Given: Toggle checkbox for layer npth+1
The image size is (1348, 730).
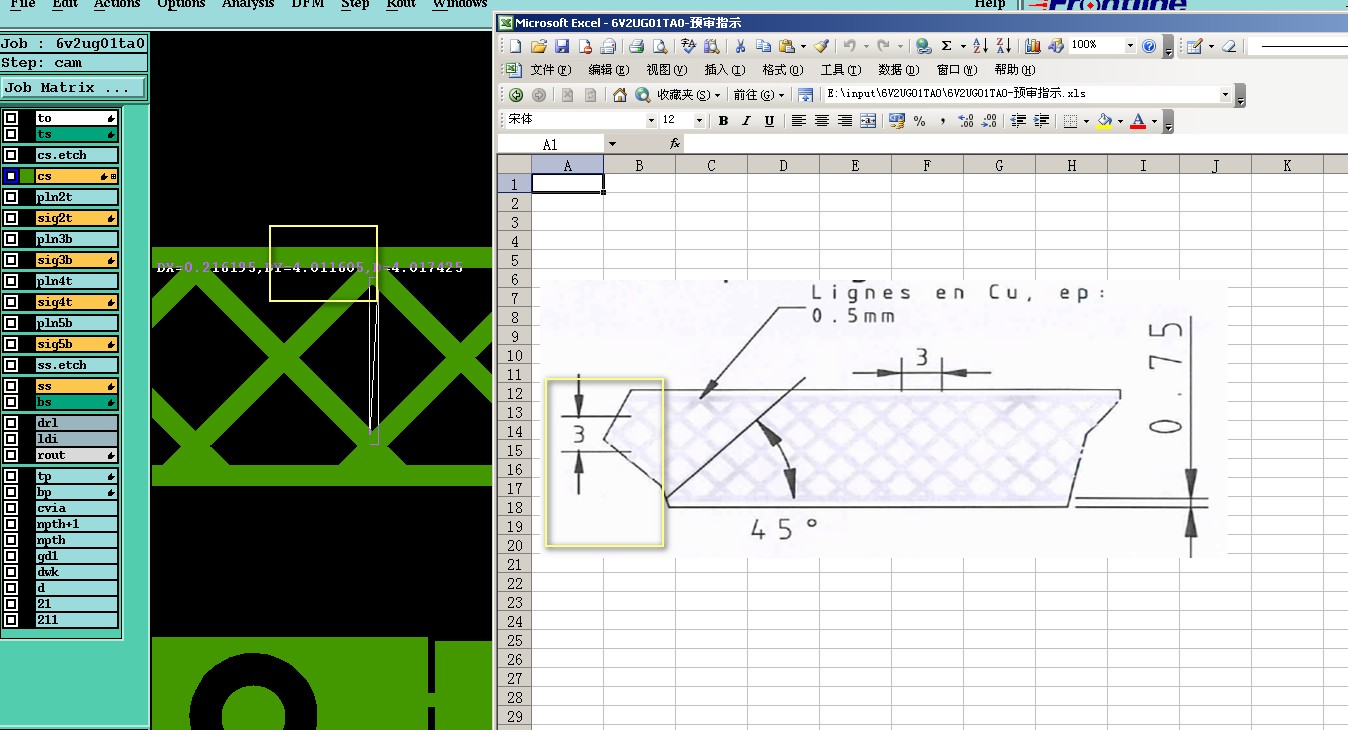Looking at the screenshot, I should pyautogui.click(x=11, y=524).
